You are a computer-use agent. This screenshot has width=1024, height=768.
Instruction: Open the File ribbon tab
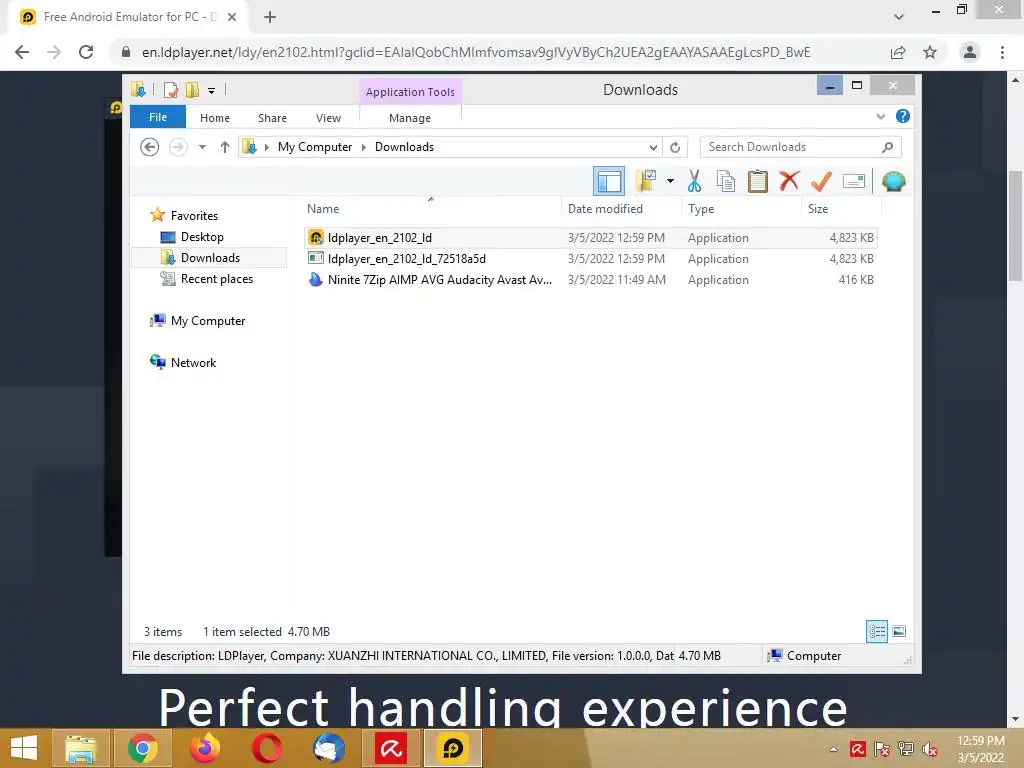[158, 117]
